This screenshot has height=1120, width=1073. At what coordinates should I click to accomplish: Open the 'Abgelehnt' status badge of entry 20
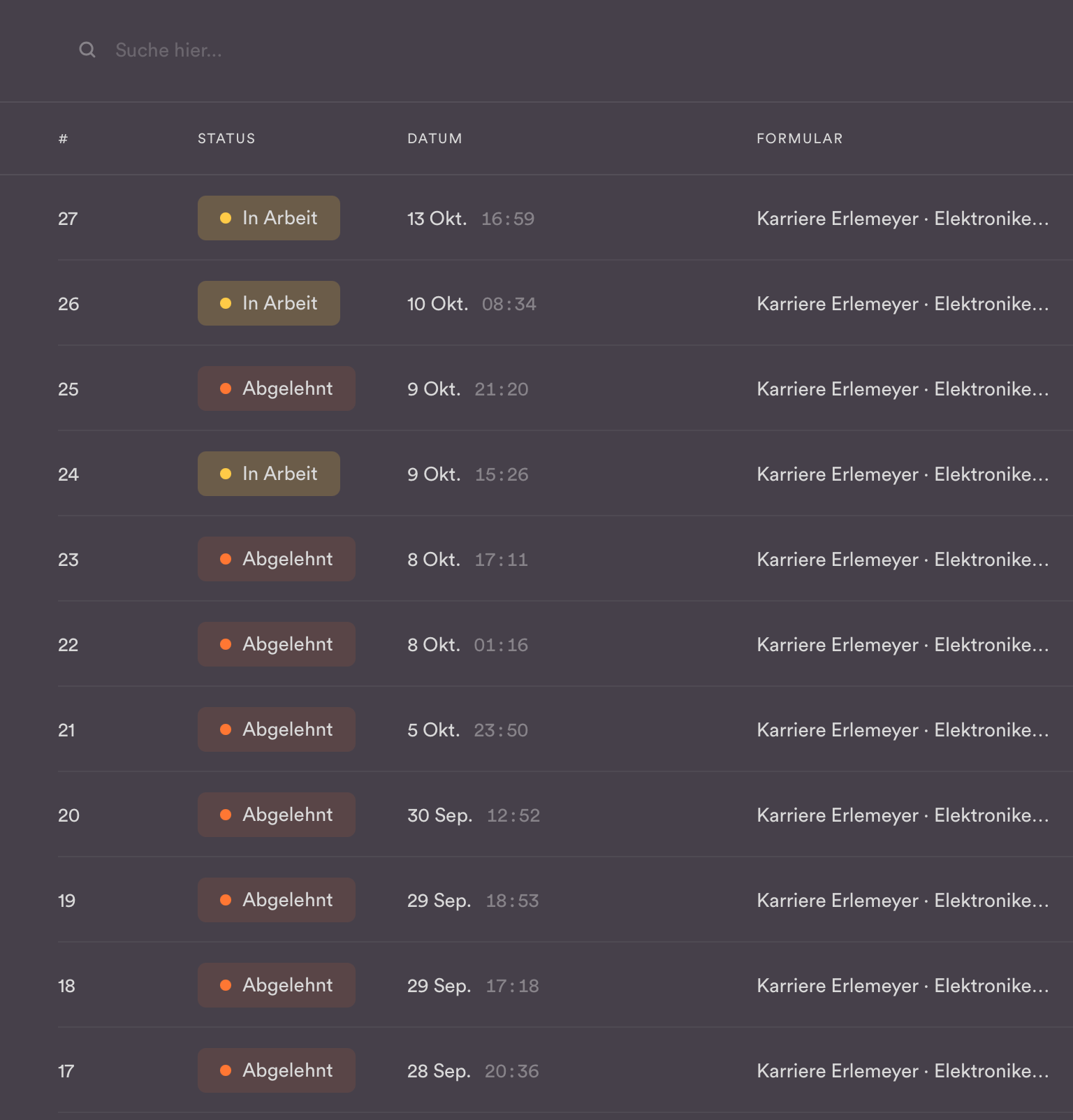click(277, 815)
